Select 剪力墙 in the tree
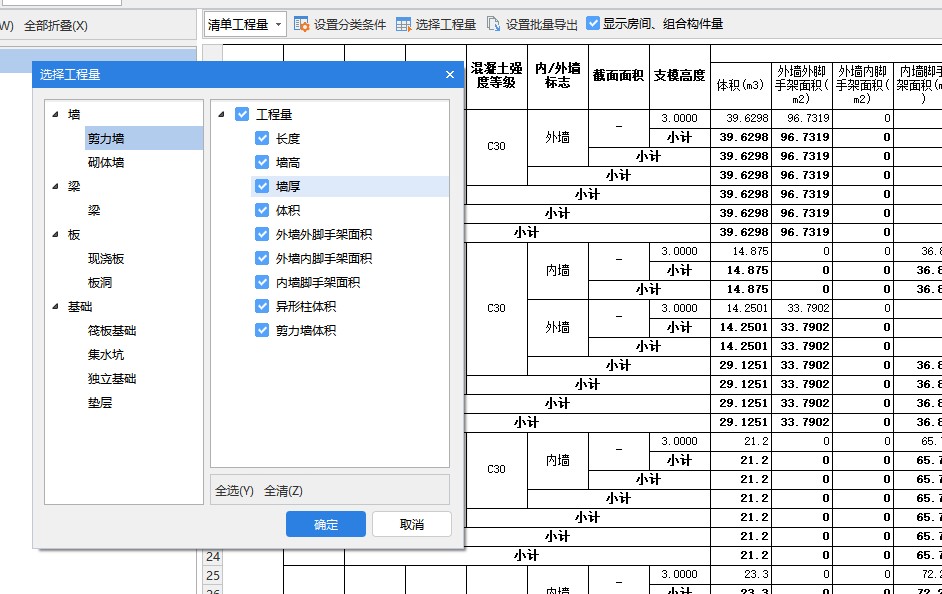Image resolution: width=942 pixels, height=594 pixels. pos(106,138)
